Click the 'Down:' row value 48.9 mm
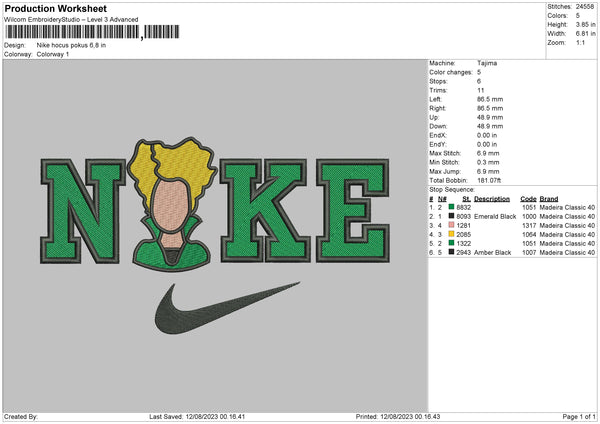The image size is (600, 424). pos(490,126)
